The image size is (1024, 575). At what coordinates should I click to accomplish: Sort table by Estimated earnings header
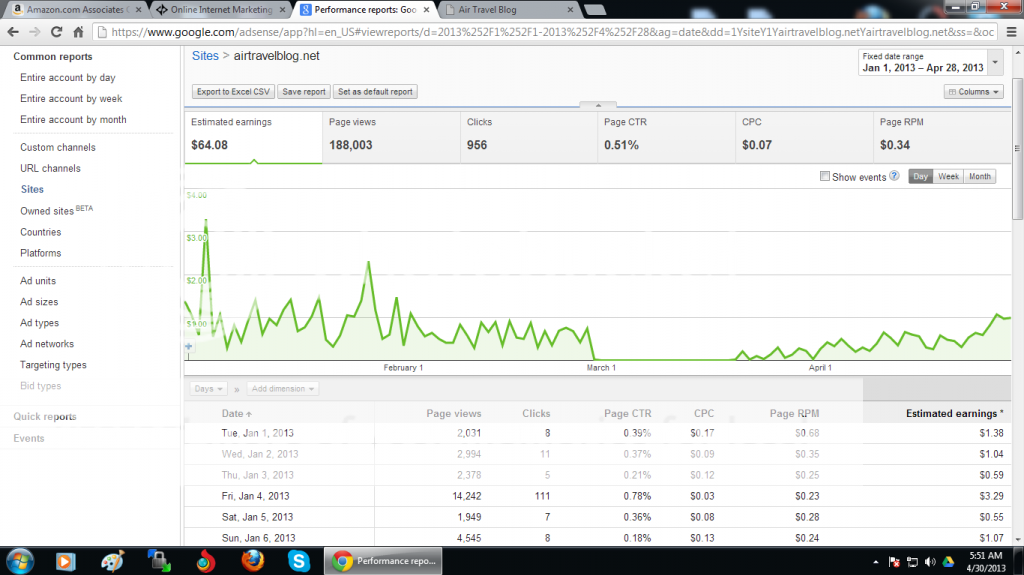954,414
